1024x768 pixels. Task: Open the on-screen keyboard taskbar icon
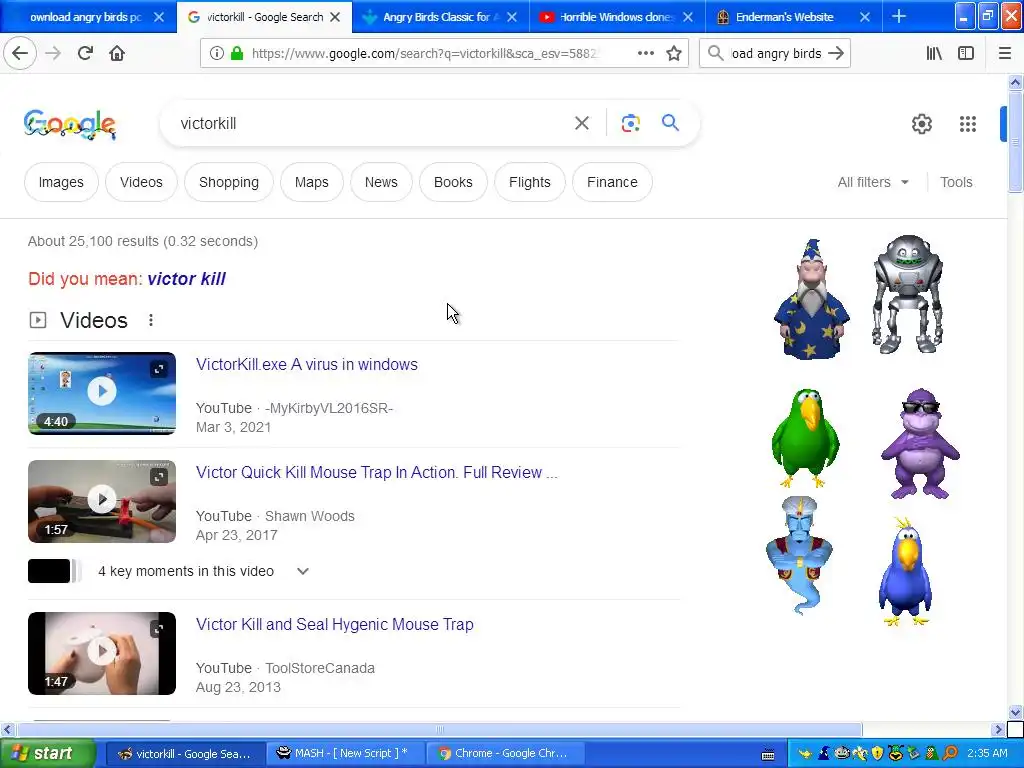pyautogui.click(x=768, y=755)
